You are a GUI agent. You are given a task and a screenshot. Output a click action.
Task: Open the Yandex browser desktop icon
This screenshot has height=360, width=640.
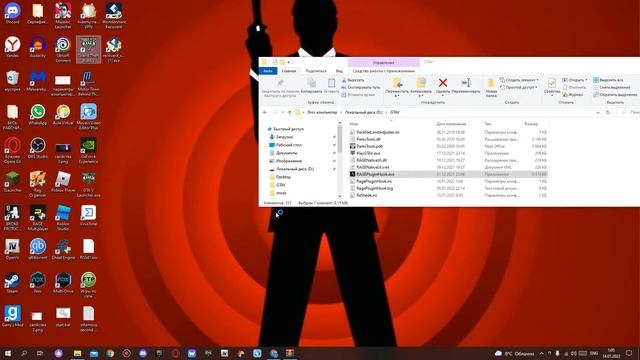12,47
